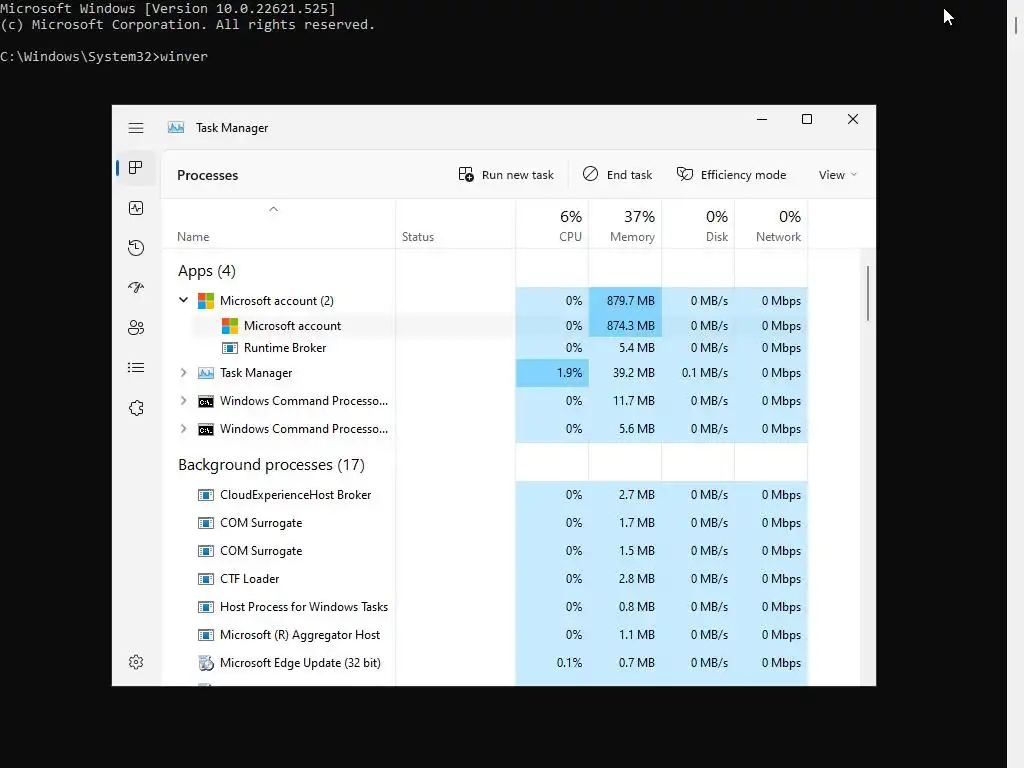Click the 879.7 MB memory cell
Image resolution: width=1024 pixels, height=768 pixels.
[626, 300]
